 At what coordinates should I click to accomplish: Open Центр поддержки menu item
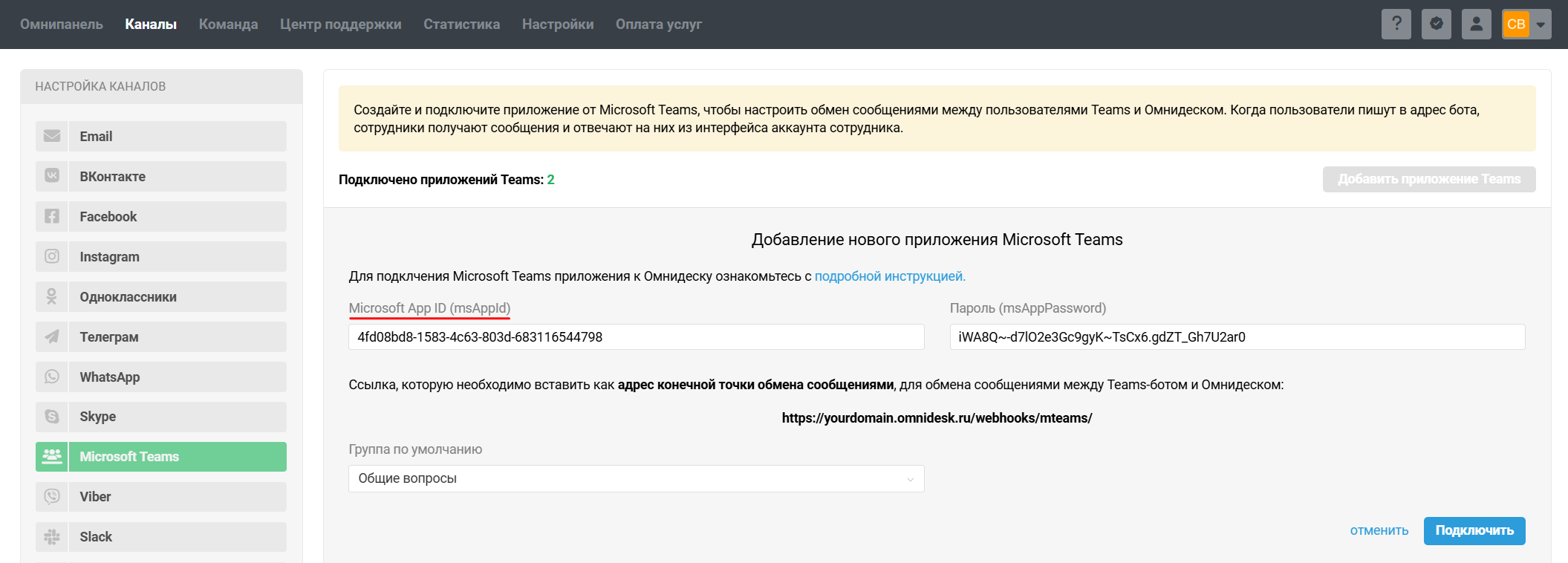point(341,24)
